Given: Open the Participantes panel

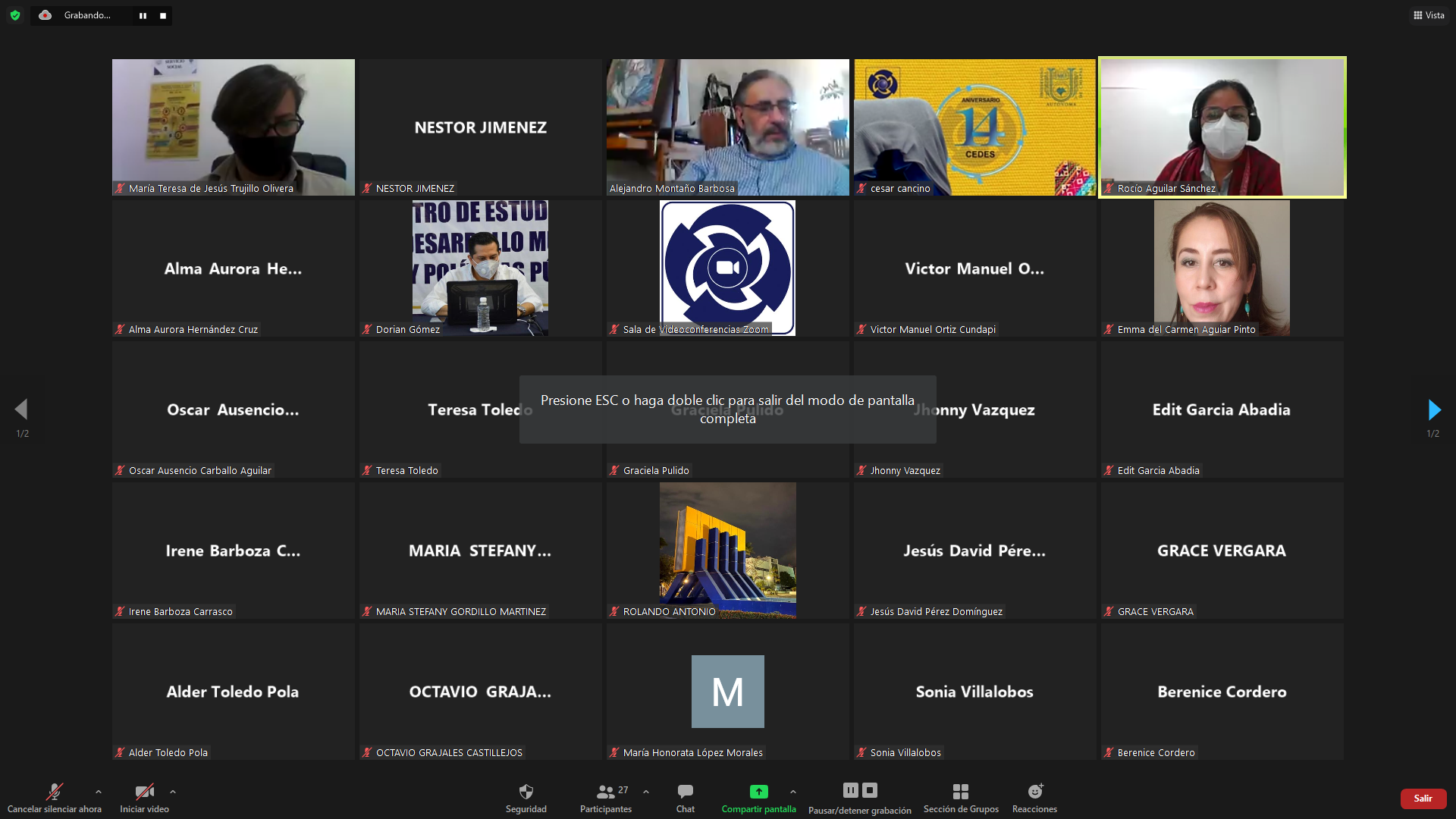Looking at the screenshot, I should pos(606,799).
